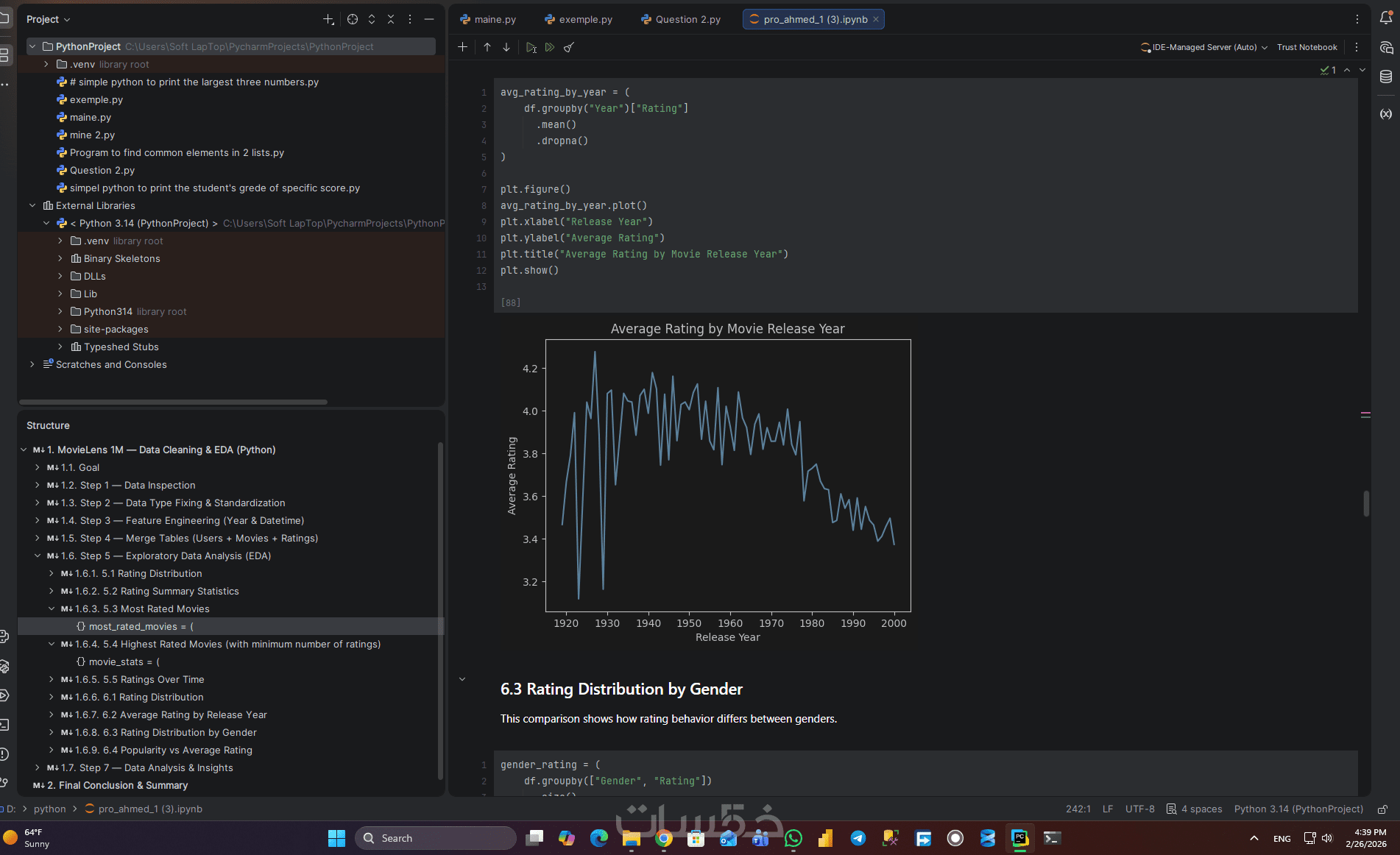Add a new file in Project panel

tap(328, 19)
